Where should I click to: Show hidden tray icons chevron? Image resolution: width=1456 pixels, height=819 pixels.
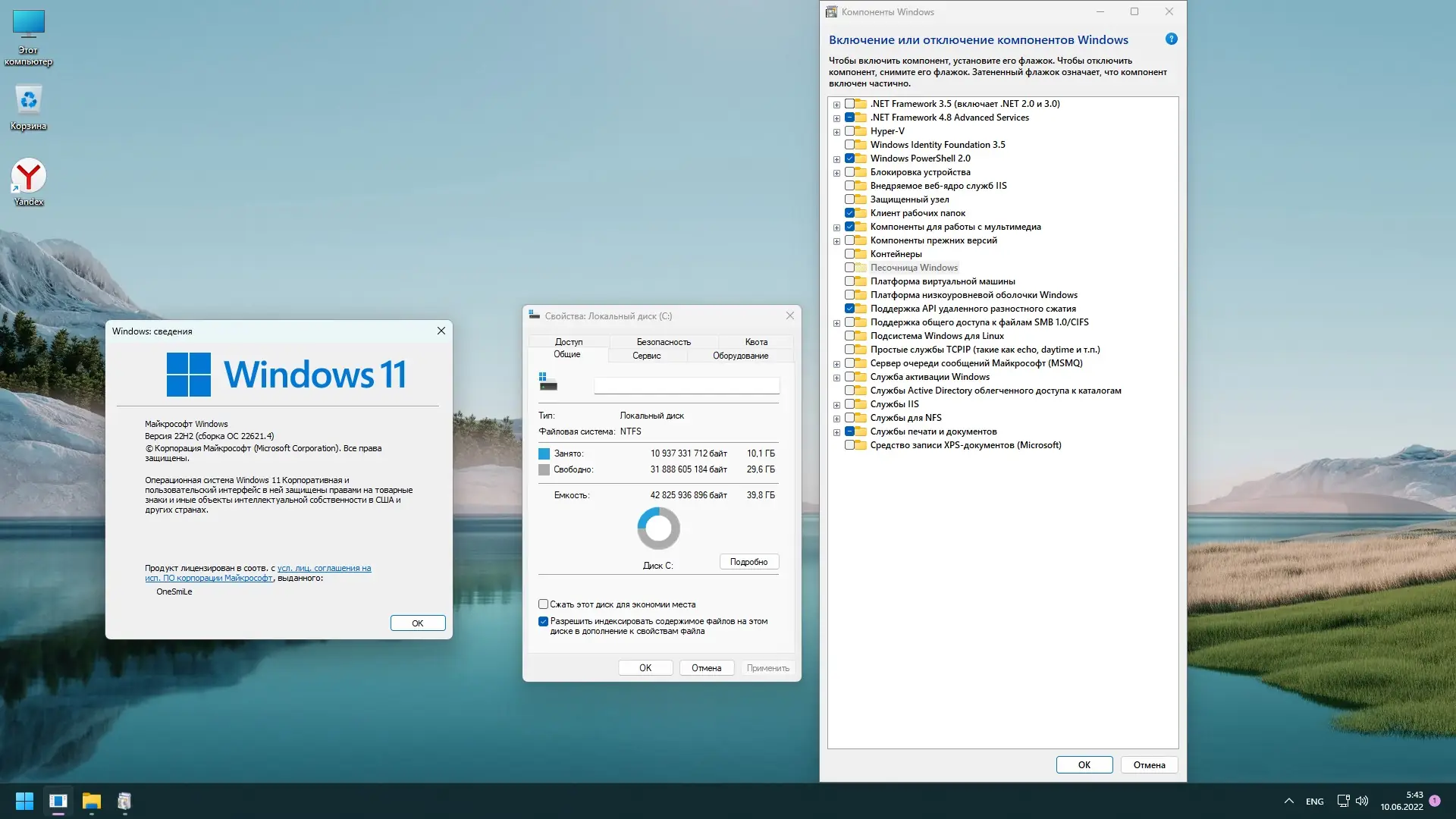click(1288, 801)
